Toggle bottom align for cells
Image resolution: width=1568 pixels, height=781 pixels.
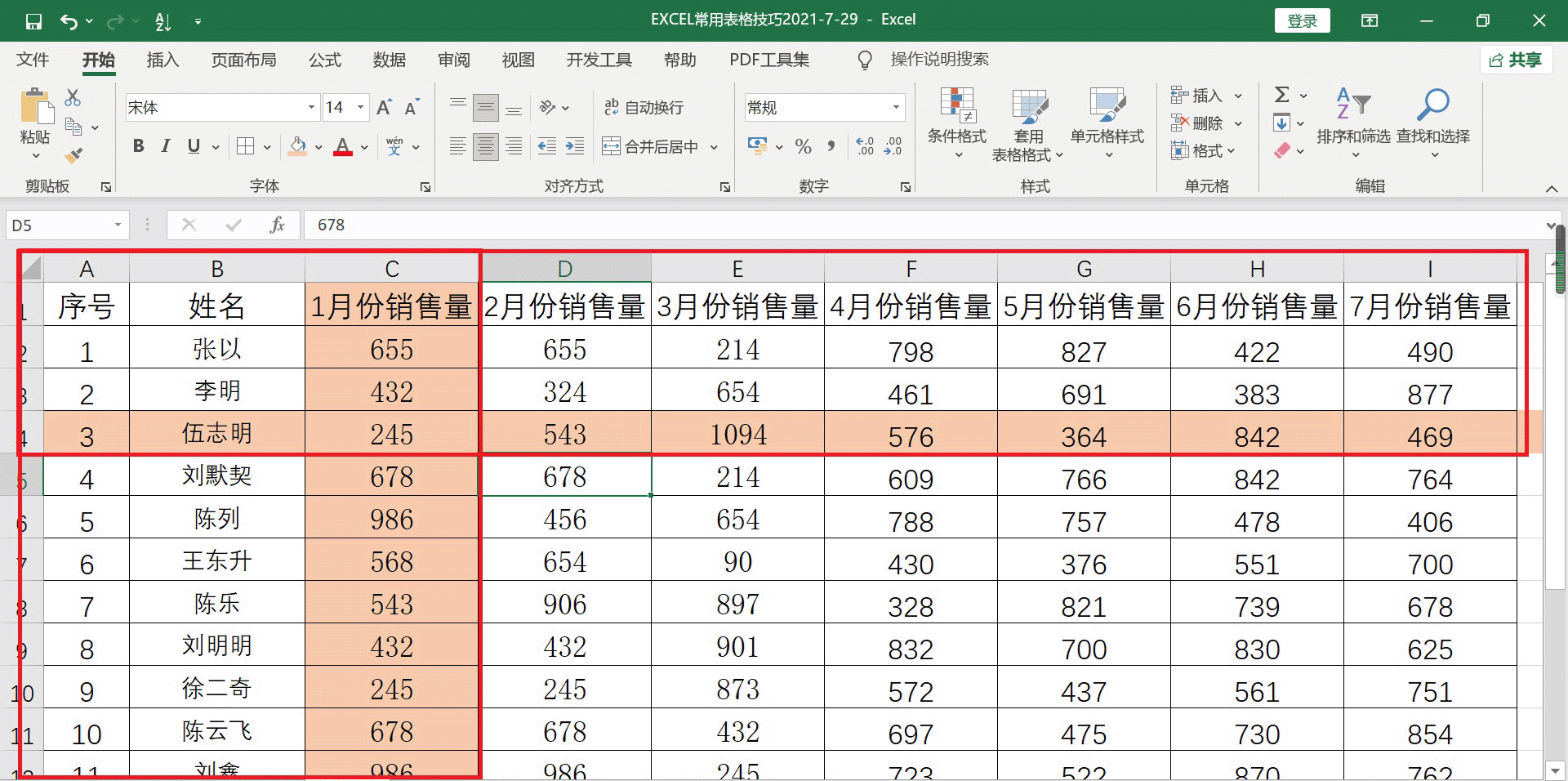pos(514,107)
